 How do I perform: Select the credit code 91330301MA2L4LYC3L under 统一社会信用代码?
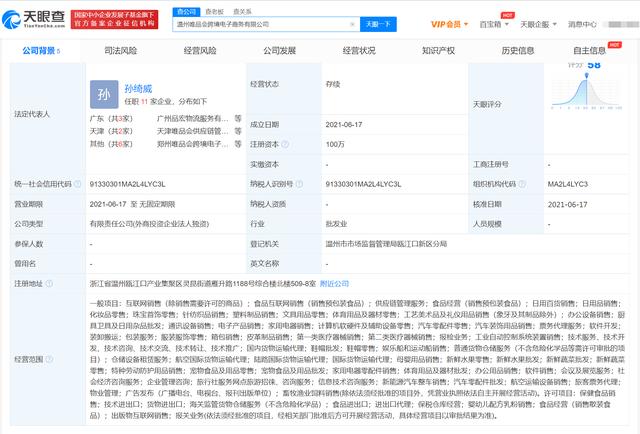pyautogui.click(x=127, y=184)
